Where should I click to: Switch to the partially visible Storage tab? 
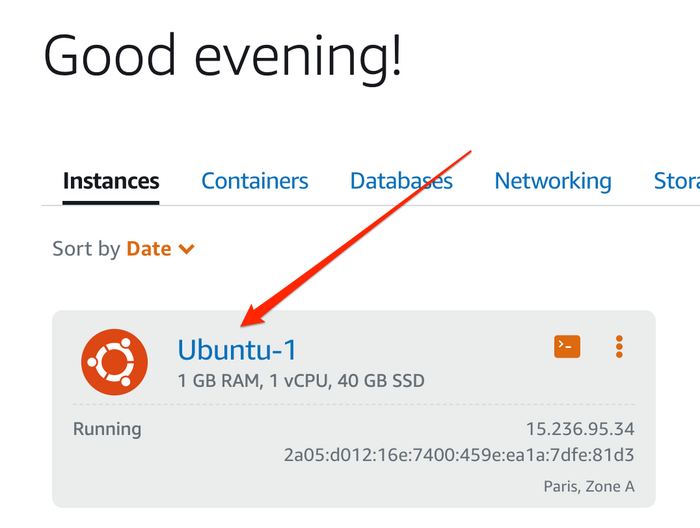[676, 181]
